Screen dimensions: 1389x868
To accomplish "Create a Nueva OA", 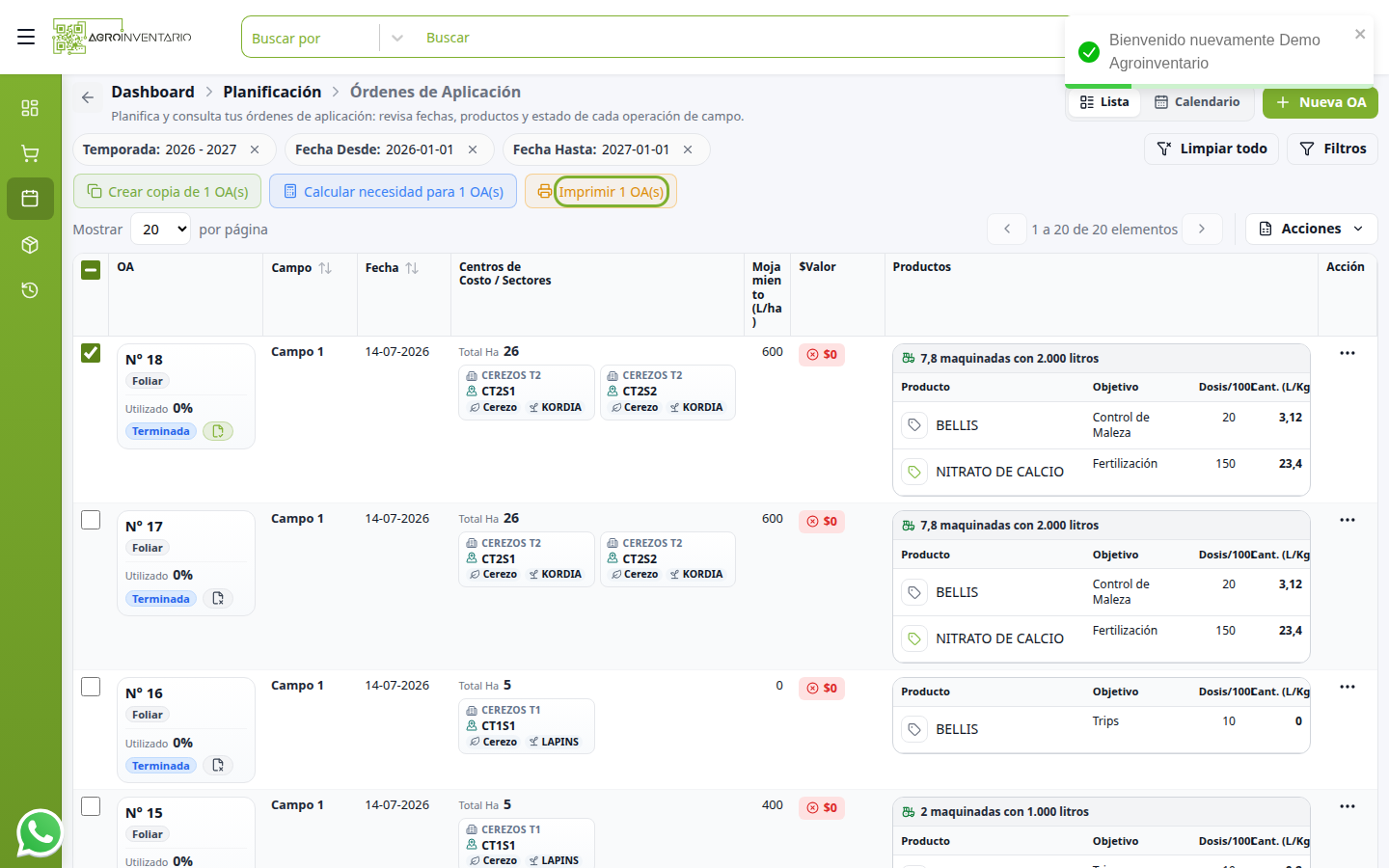I will [x=1321, y=102].
